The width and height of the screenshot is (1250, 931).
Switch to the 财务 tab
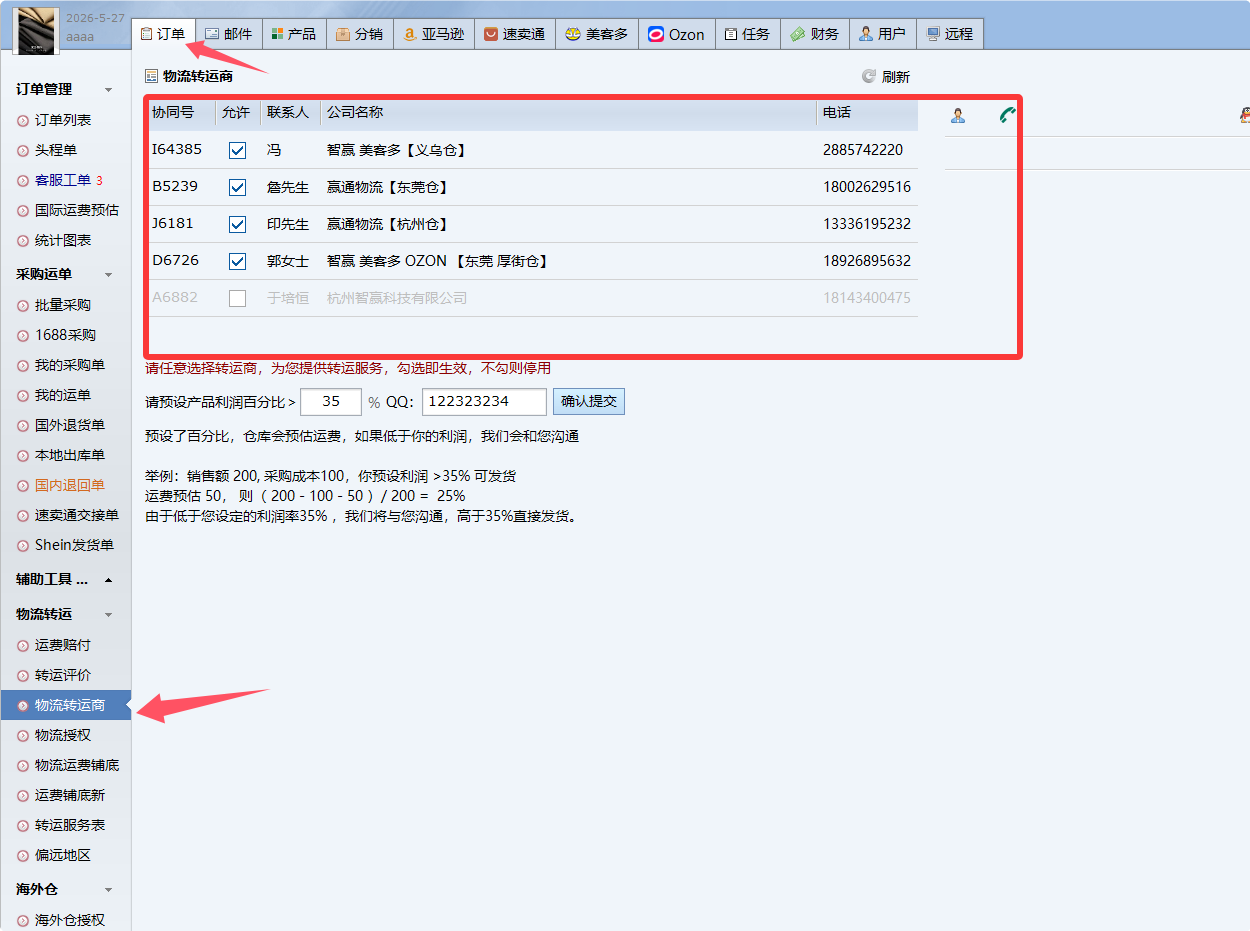tap(815, 34)
